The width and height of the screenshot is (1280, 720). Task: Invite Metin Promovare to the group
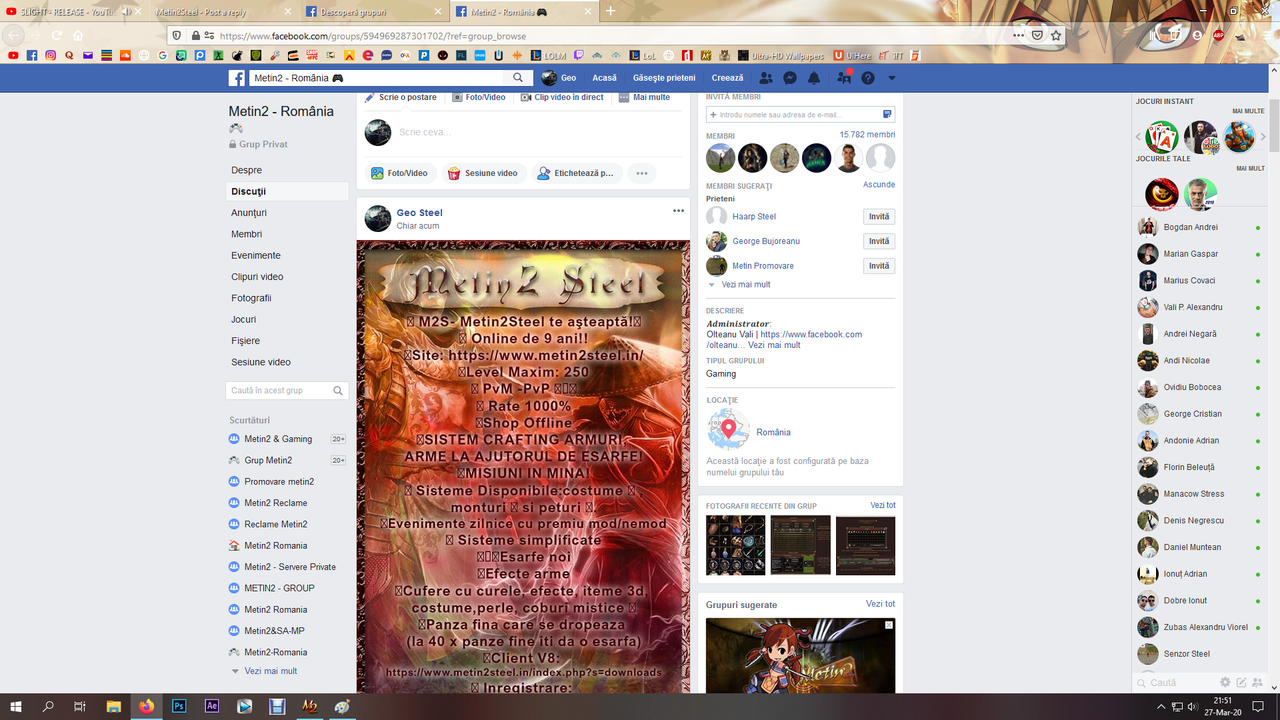[879, 266]
